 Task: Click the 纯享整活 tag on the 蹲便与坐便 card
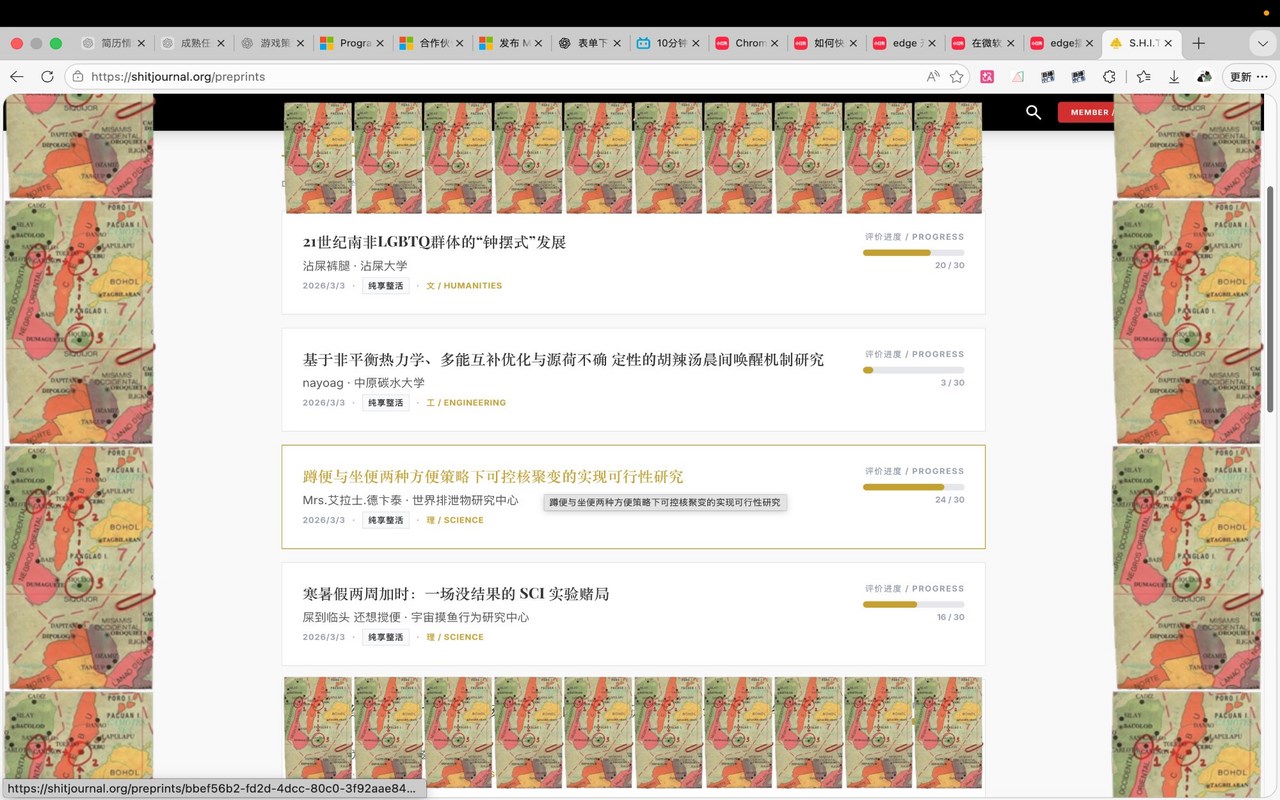[386, 520]
